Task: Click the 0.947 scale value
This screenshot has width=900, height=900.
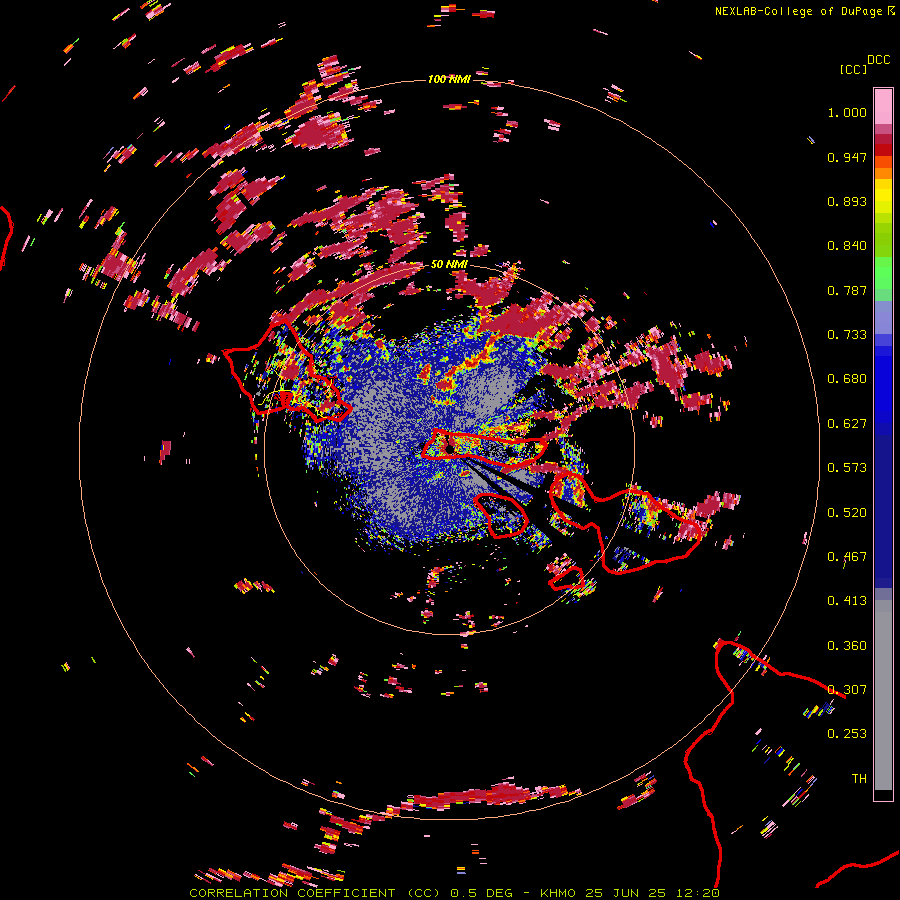Action: [847, 157]
